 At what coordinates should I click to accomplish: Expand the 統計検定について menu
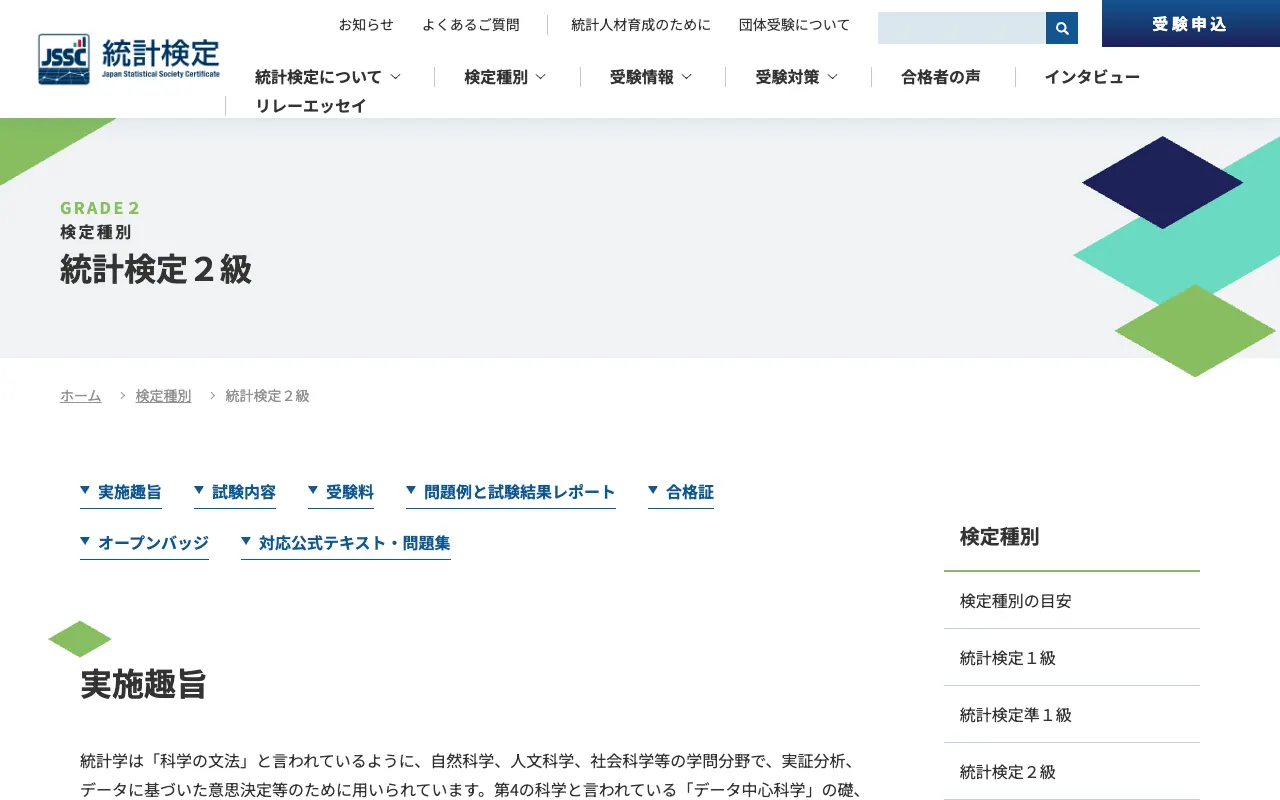(x=328, y=77)
